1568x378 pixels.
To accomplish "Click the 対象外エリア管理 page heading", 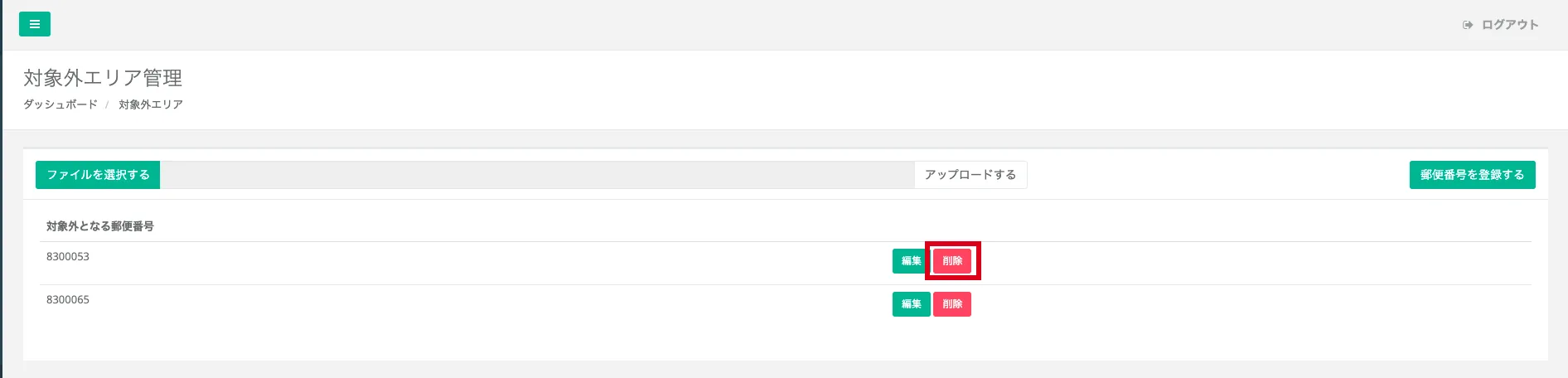I will pyautogui.click(x=103, y=78).
